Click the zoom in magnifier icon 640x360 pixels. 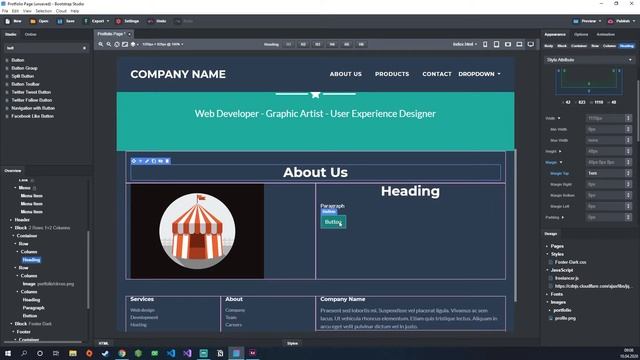coord(100,44)
